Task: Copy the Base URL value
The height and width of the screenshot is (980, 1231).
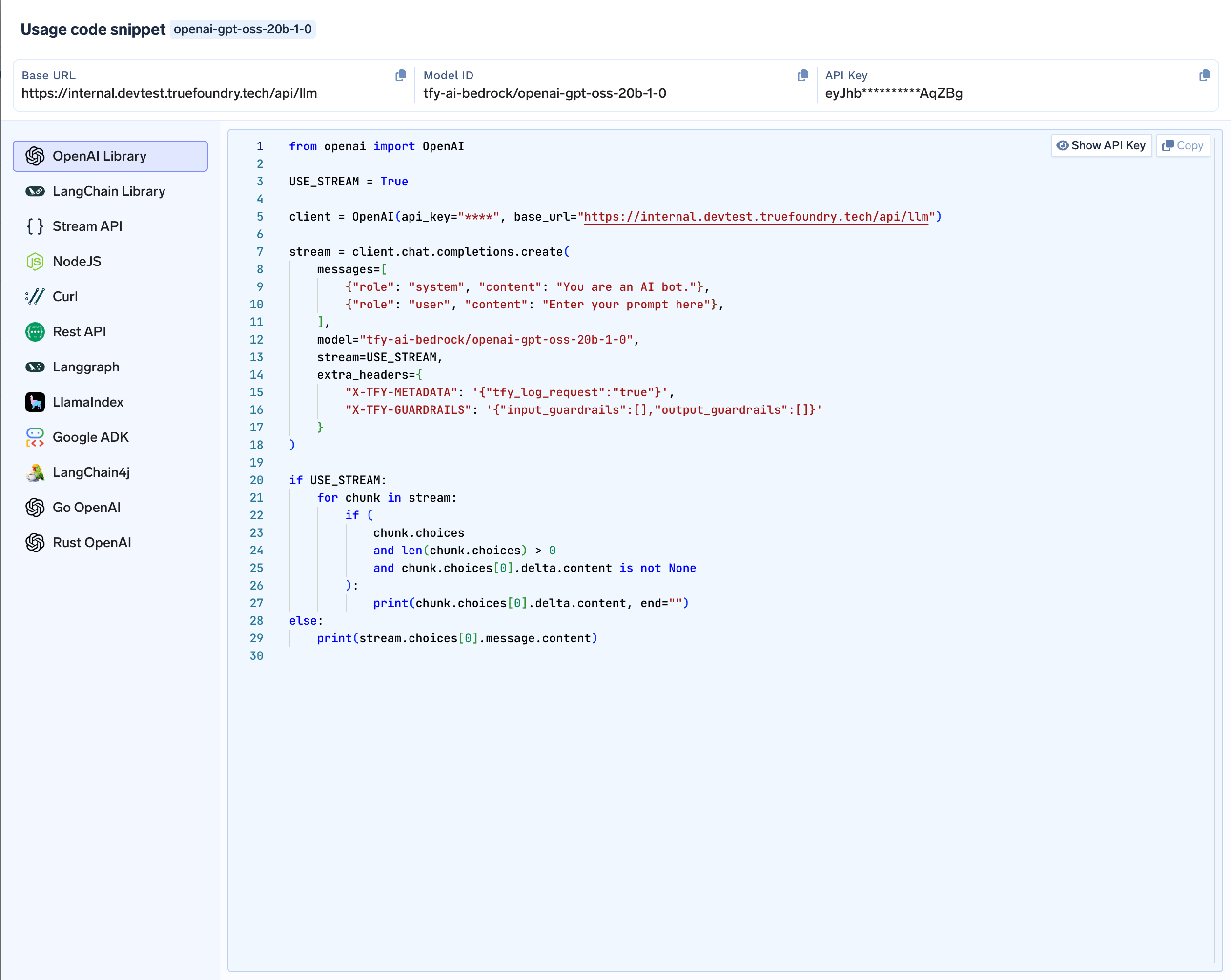Action: click(x=400, y=75)
